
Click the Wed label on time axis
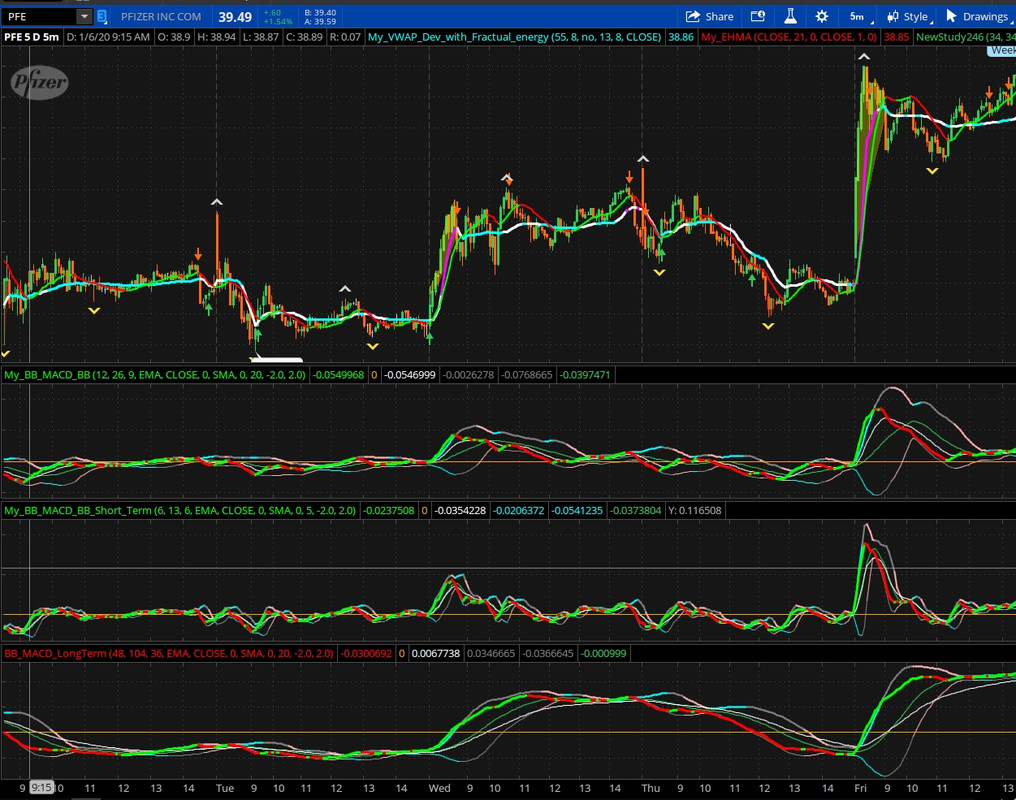pos(439,788)
